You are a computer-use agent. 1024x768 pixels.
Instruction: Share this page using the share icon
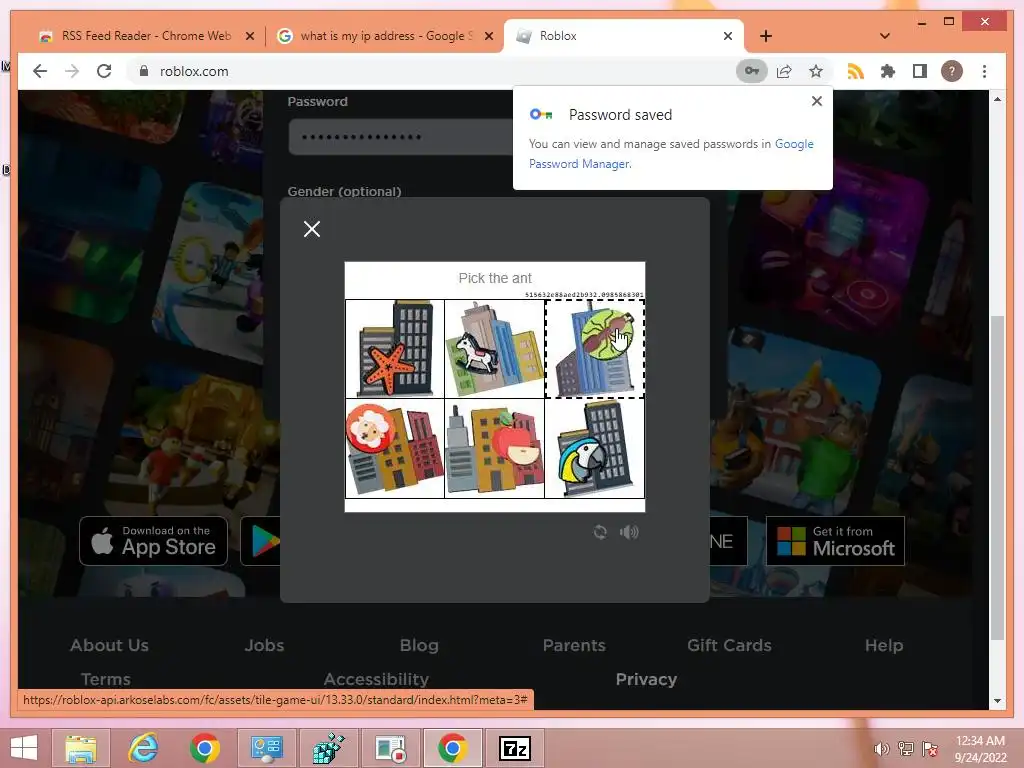[x=784, y=71]
